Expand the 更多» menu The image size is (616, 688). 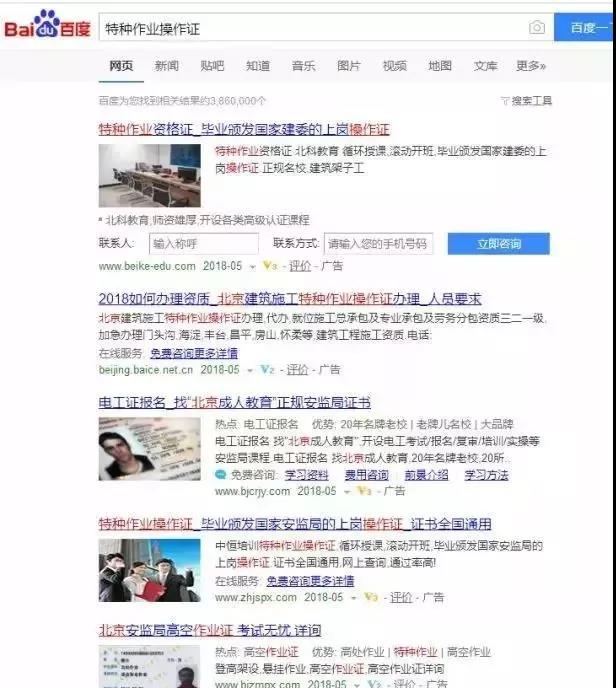click(x=531, y=66)
